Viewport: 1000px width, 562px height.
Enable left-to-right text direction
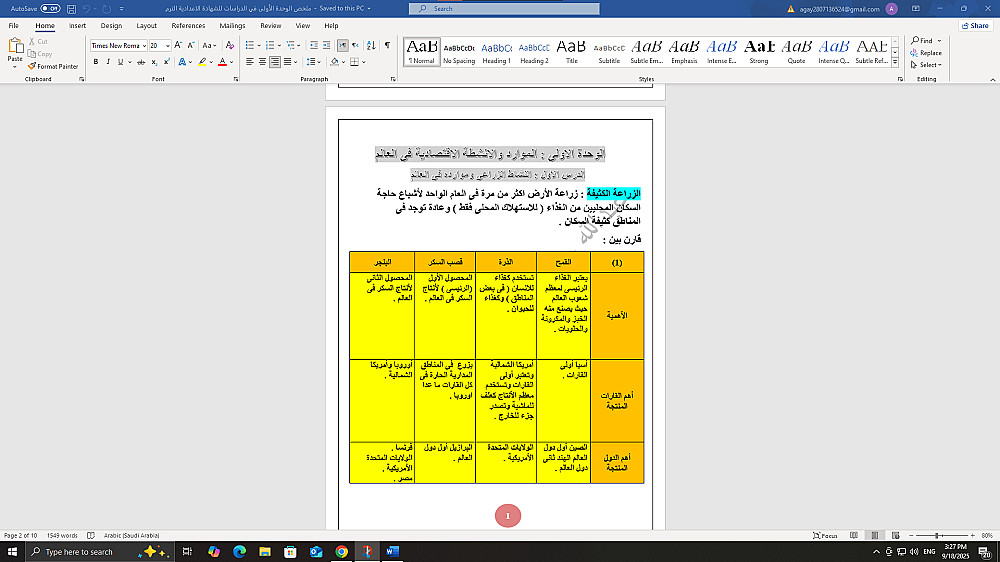343,45
